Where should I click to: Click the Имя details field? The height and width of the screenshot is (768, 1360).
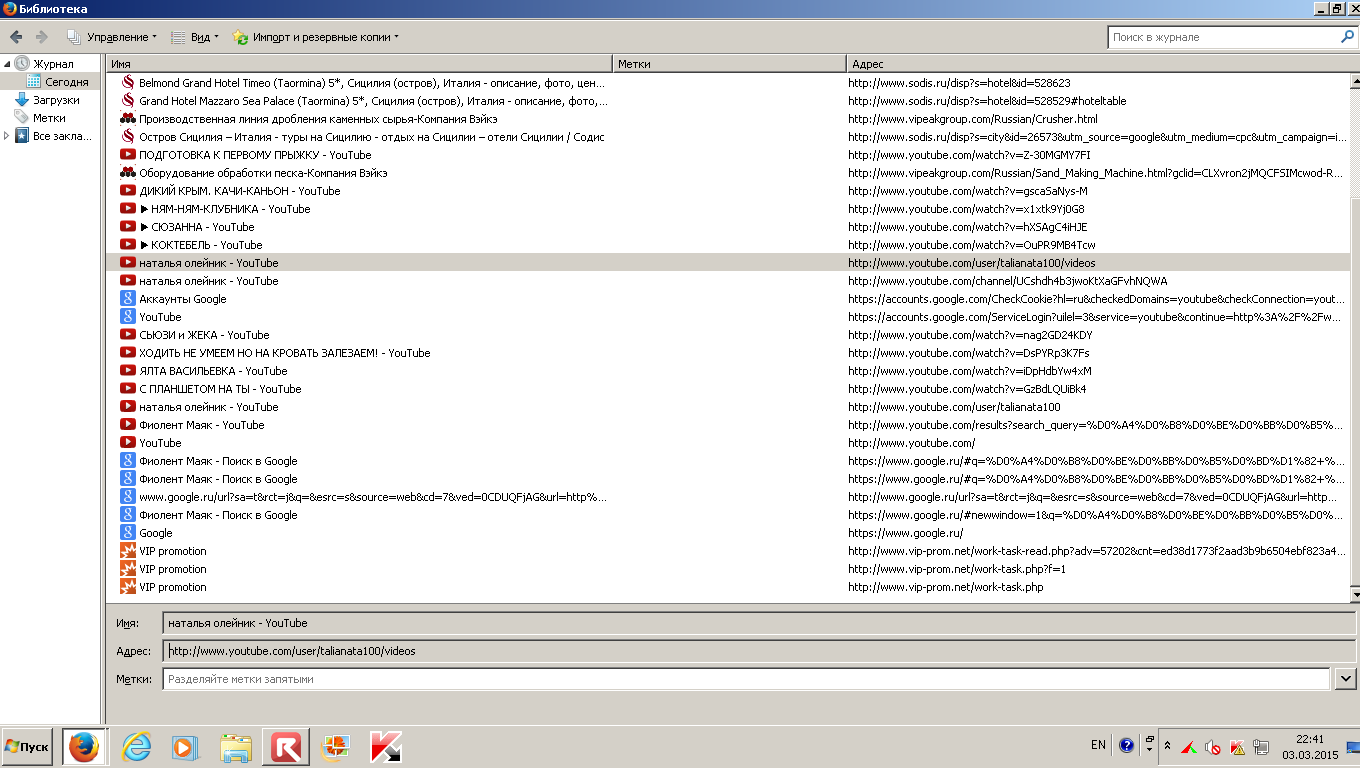(760, 623)
